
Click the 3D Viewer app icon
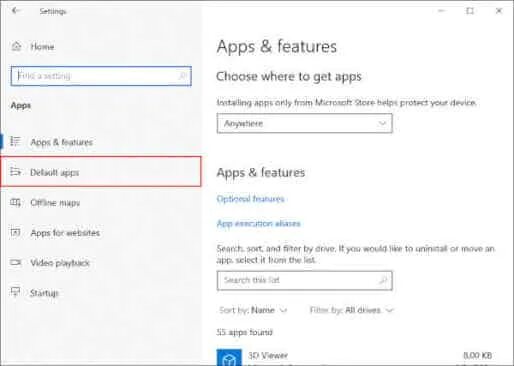229,357
